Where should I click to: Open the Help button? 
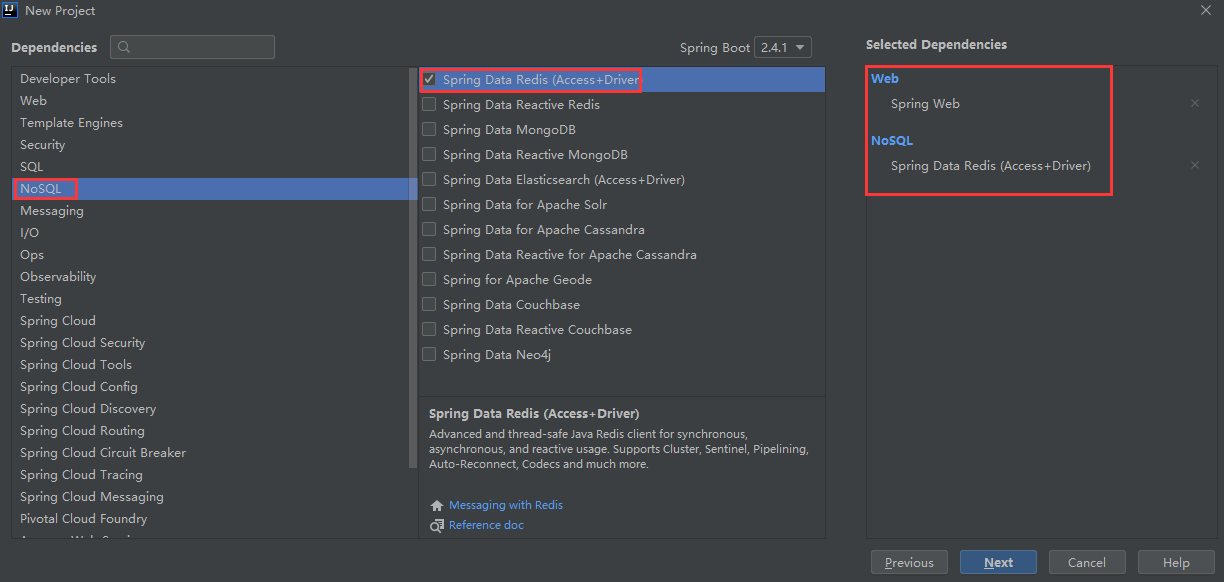tap(1177, 562)
